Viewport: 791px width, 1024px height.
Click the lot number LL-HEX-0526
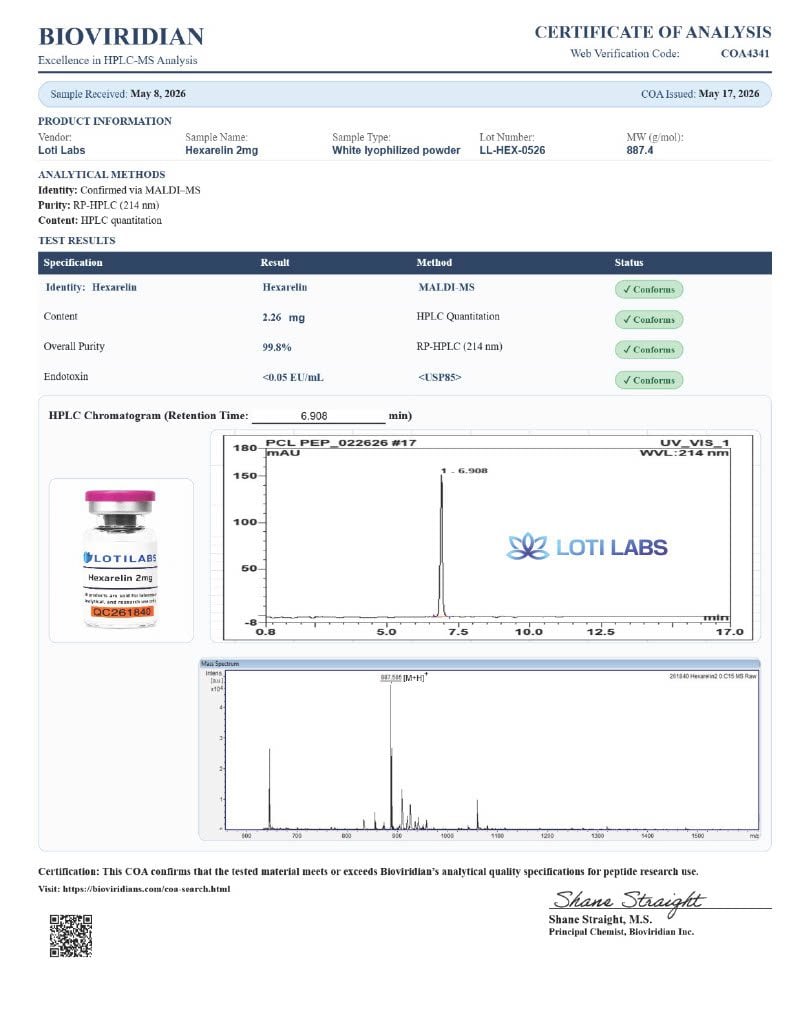pyautogui.click(x=512, y=150)
